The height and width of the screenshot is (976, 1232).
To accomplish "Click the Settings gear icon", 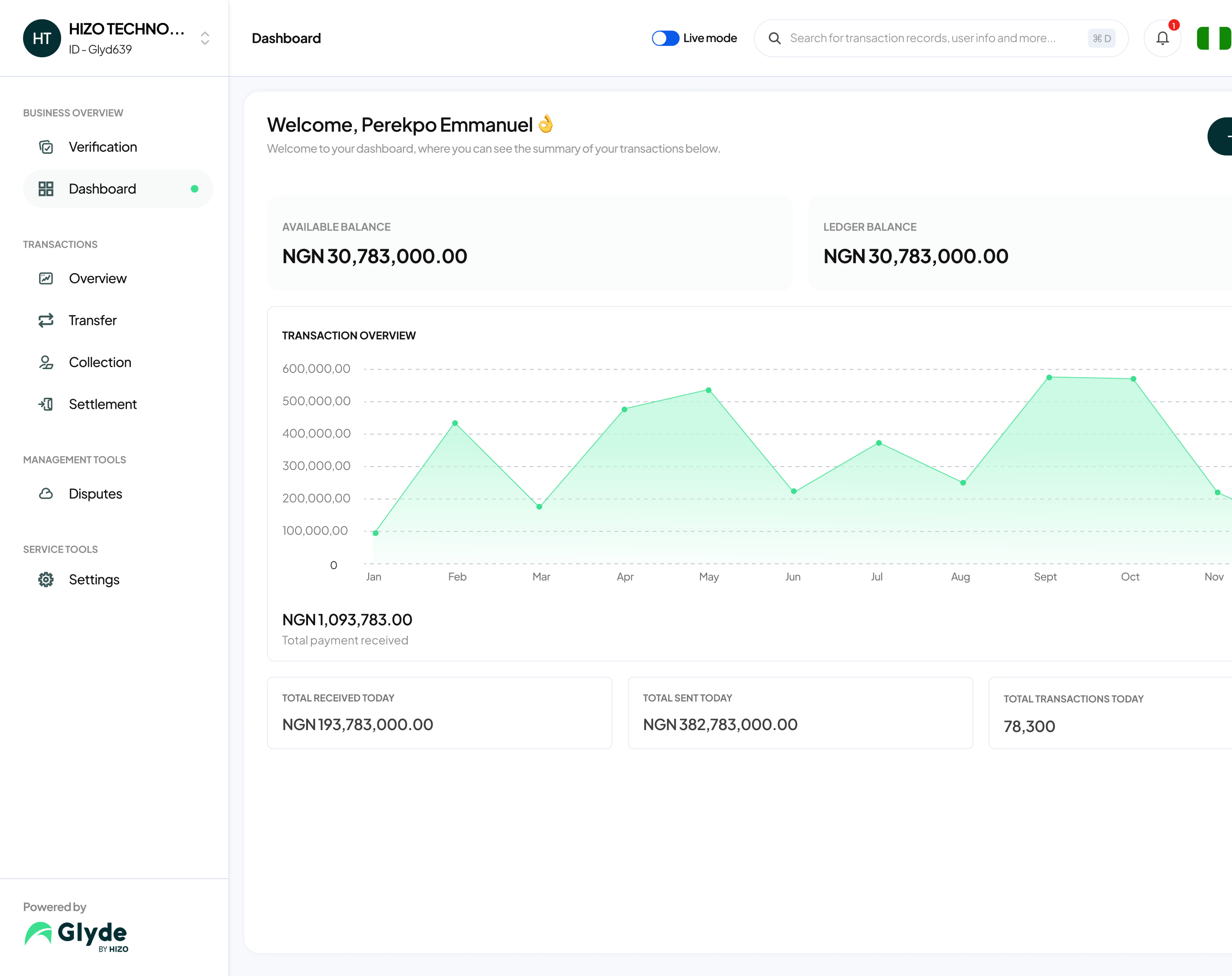I will pyautogui.click(x=46, y=579).
